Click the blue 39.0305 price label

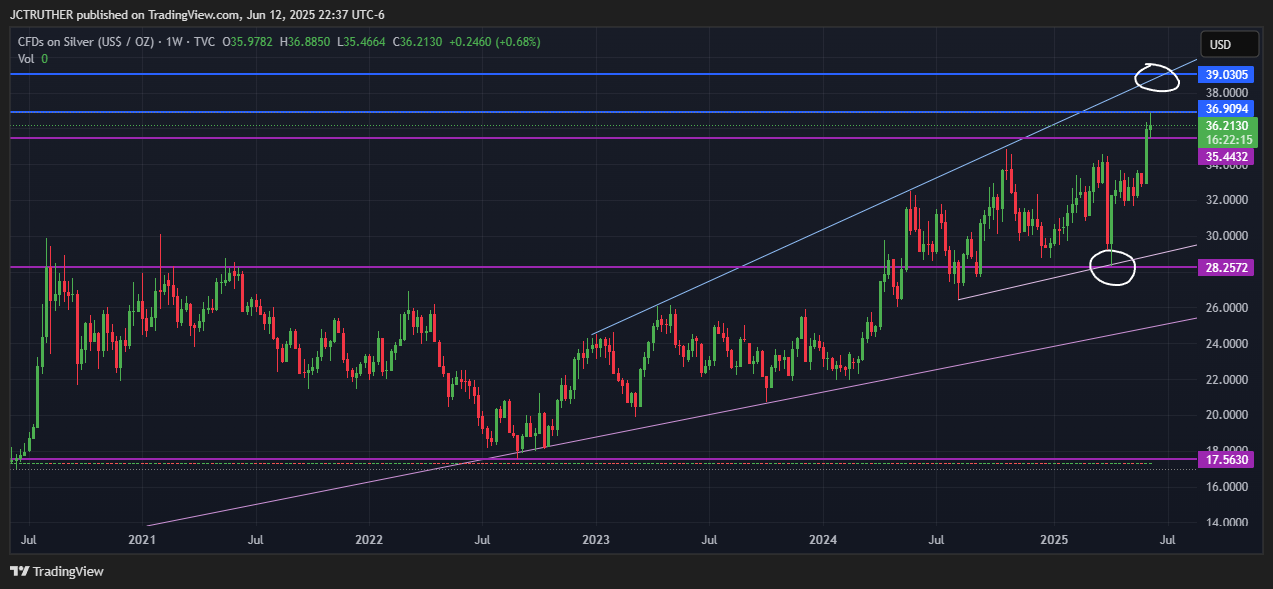point(1225,75)
